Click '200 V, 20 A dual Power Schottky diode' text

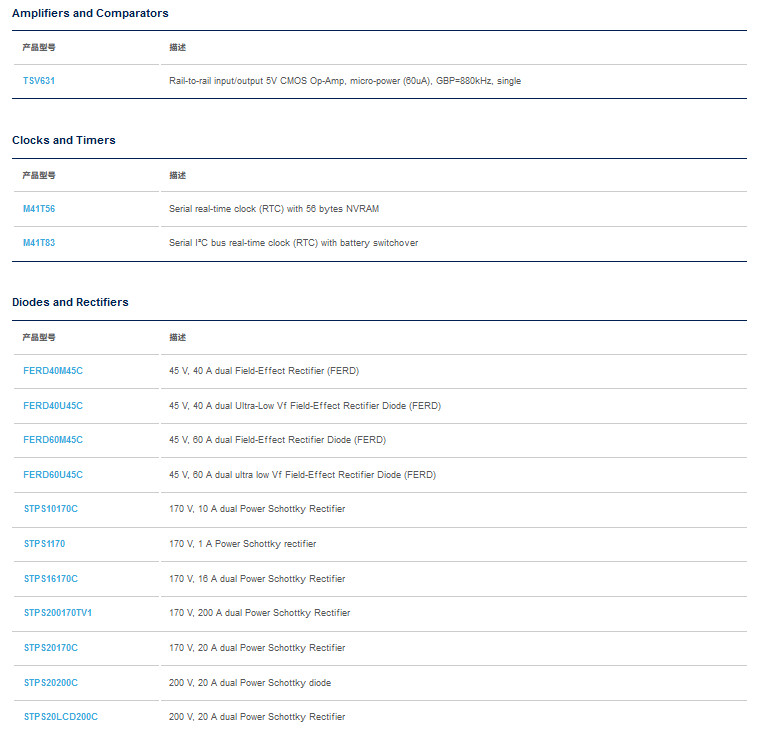[250, 683]
